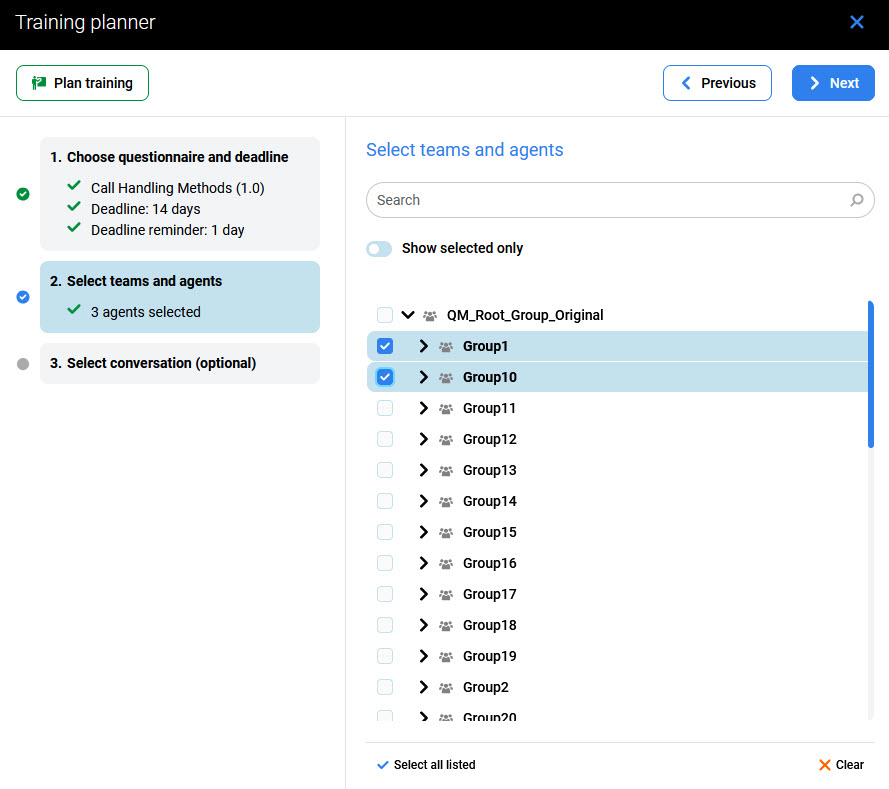Uncheck the Group1 checkbox
This screenshot has width=889, height=789.
tap(385, 346)
